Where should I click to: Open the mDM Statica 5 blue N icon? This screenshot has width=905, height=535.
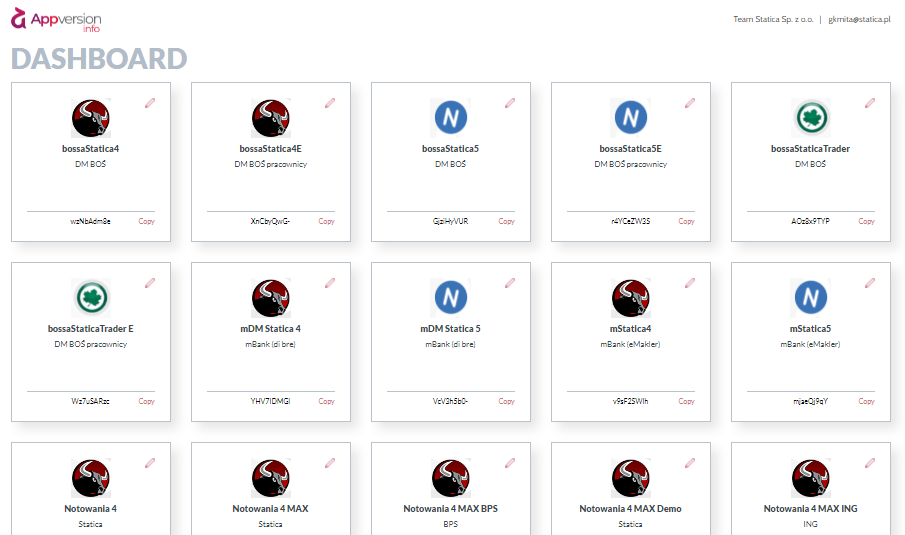click(x=451, y=298)
